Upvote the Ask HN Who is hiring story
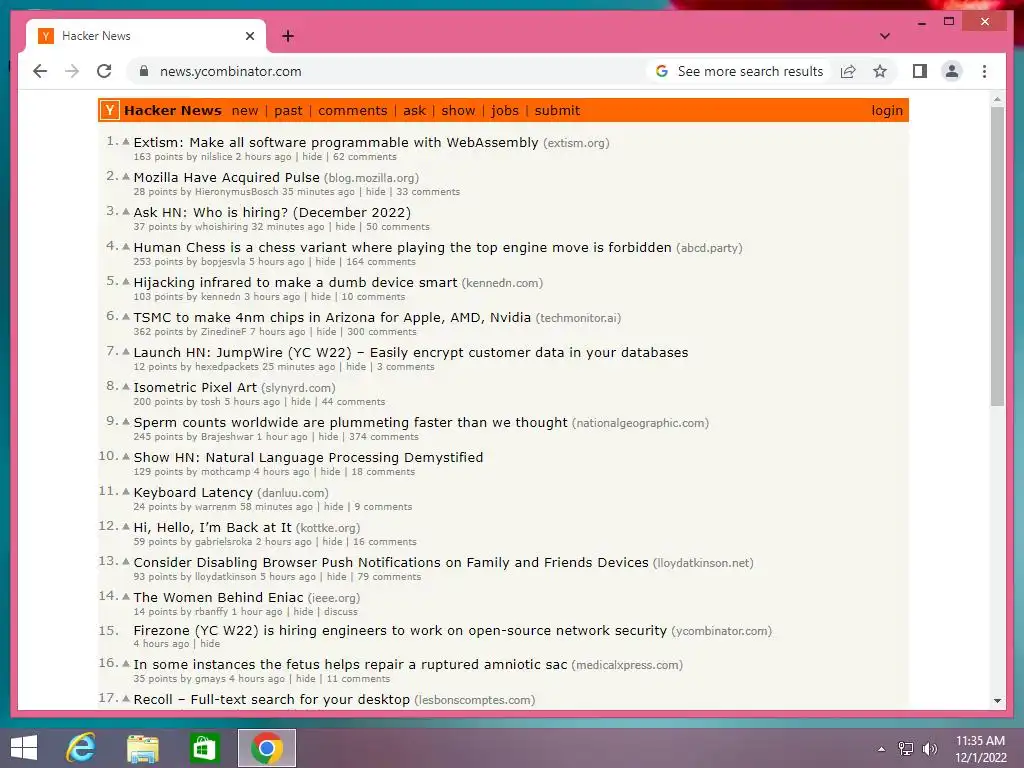The width and height of the screenshot is (1024, 768). coord(126,211)
